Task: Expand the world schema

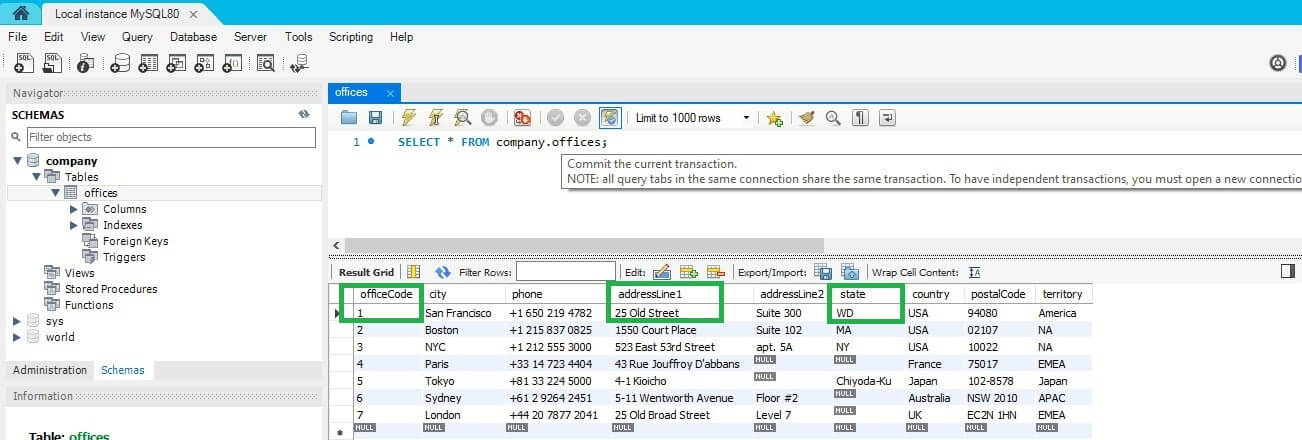Action: click(x=17, y=337)
